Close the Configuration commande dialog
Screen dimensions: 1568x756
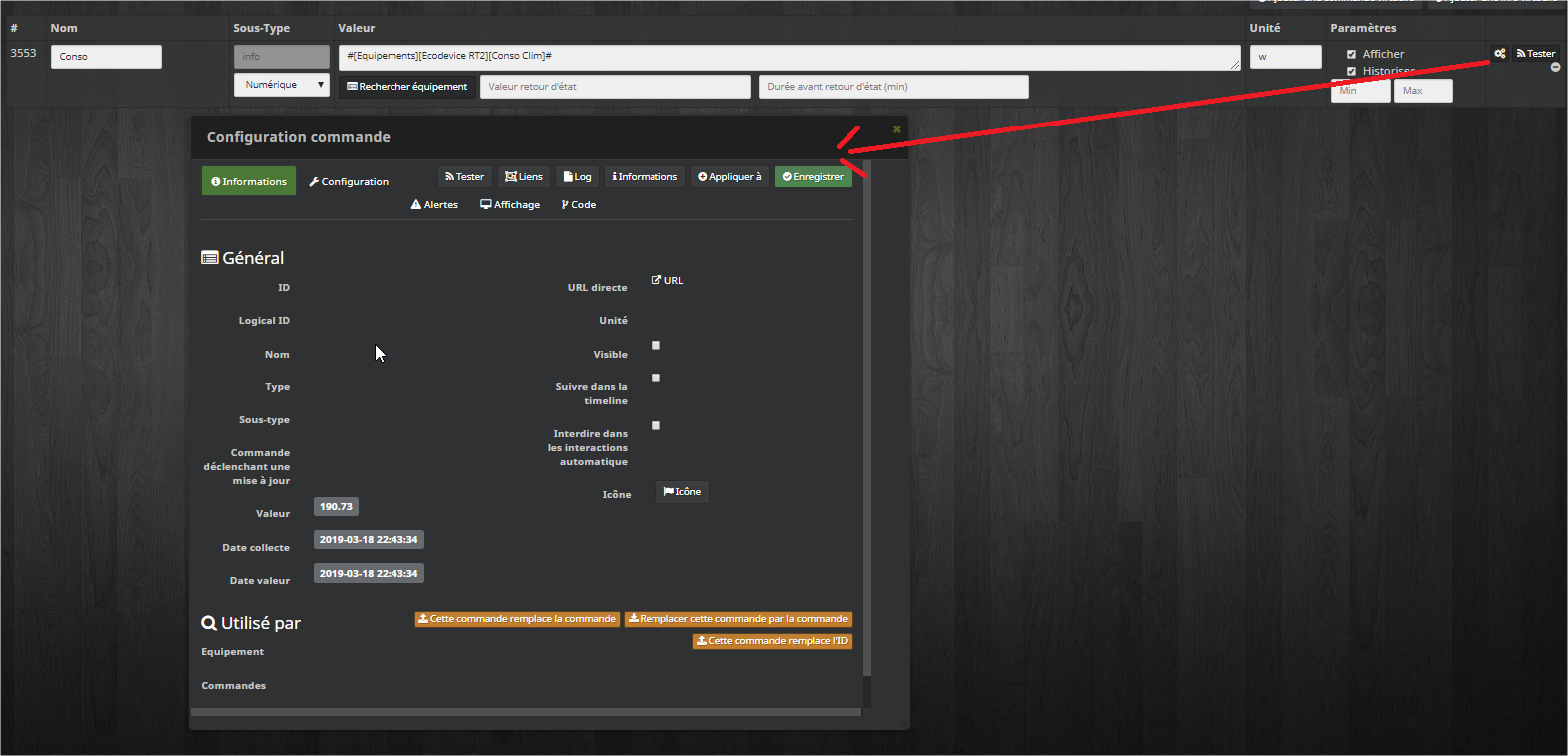(x=896, y=129)
